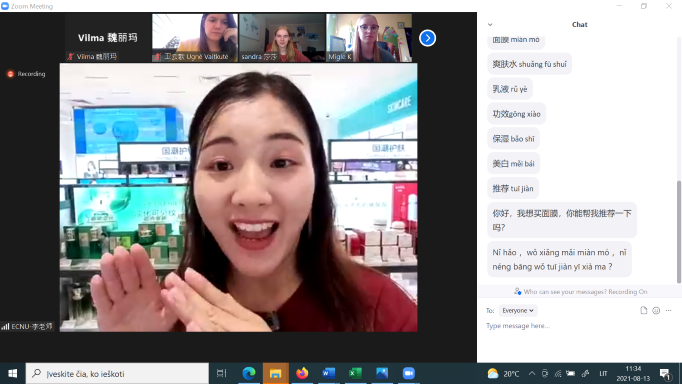Open the file attachment icon in chat

[643, 310]
